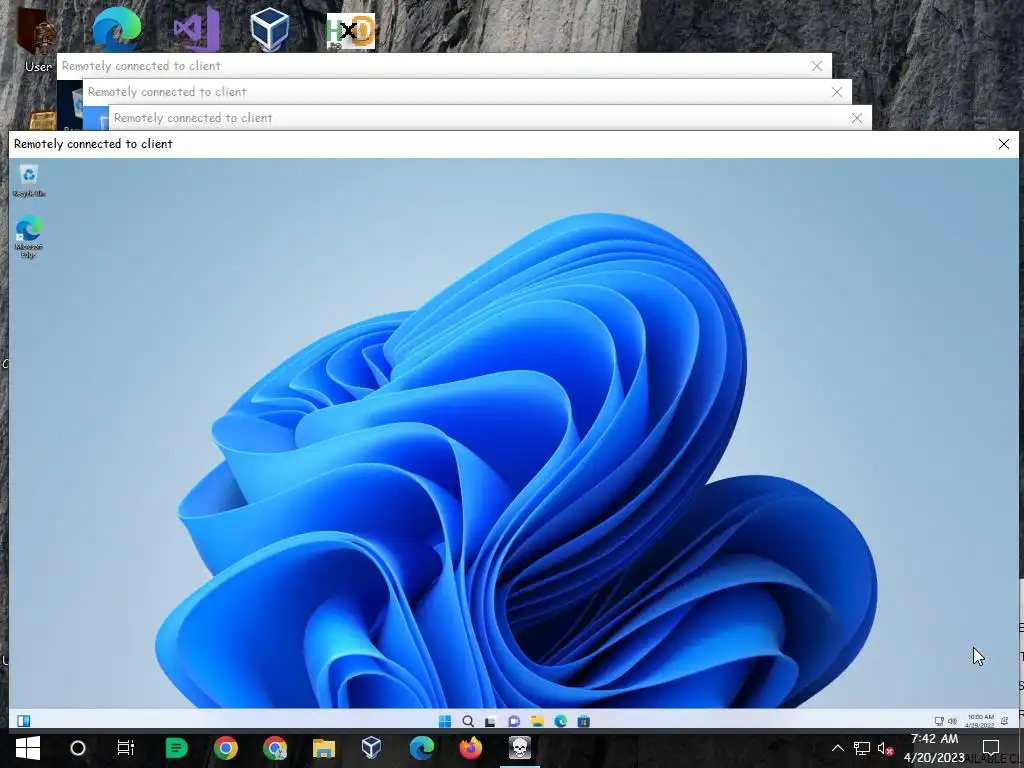1024x768 pixels.
Task: Click the muted speaker tray icon
Action: [x=886, y=748]
